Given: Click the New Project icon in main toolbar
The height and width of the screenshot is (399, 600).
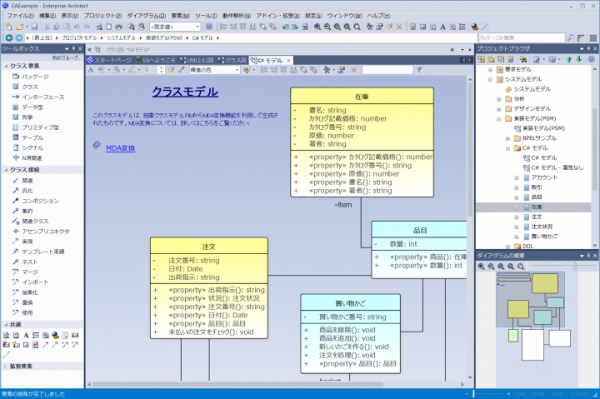Looking at the screenshot, I should tap(8, 27).
